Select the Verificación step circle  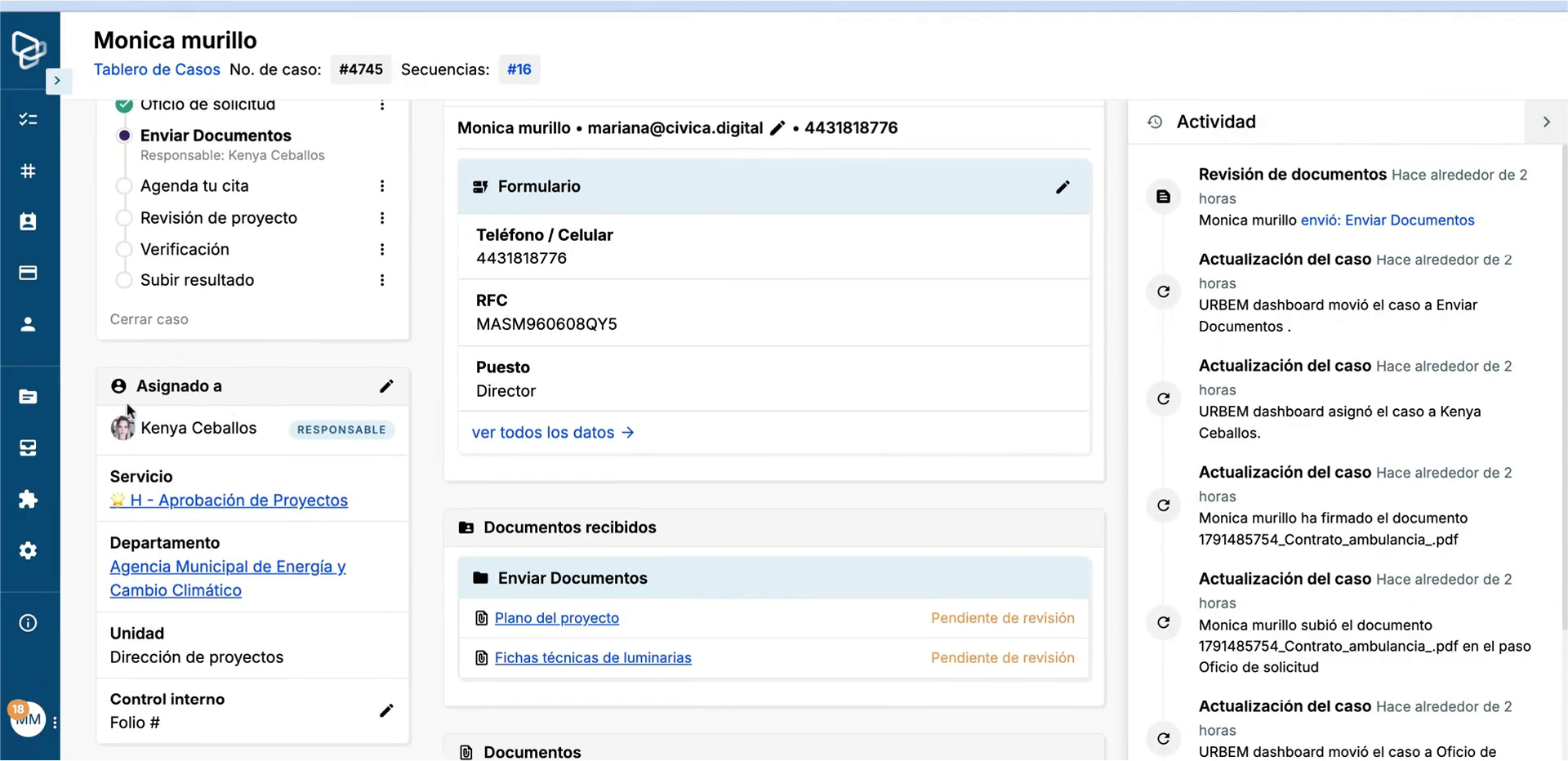pos(124,249)
